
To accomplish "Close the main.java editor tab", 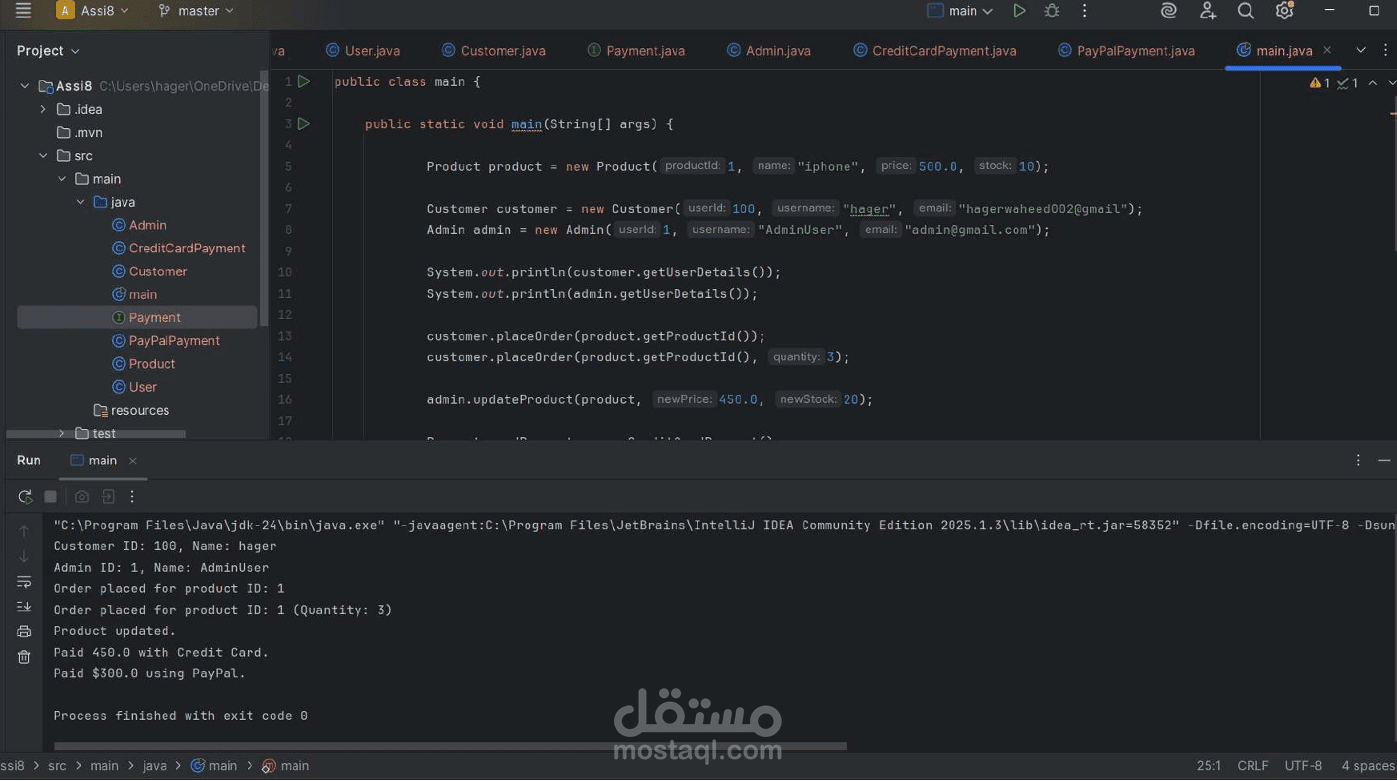I will coord(1327,50).
